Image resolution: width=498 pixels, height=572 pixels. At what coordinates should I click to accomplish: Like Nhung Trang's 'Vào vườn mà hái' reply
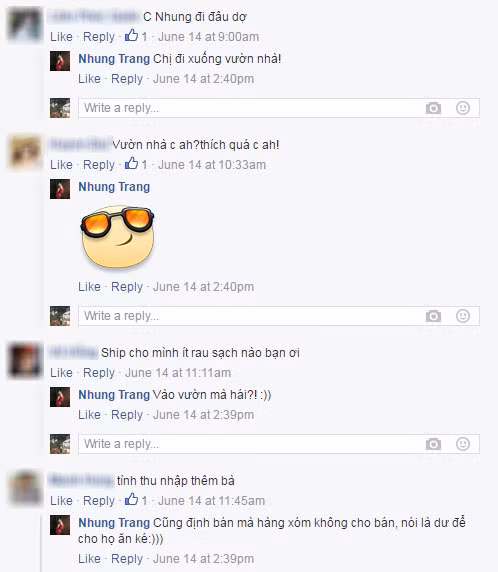tap(89, 415)
